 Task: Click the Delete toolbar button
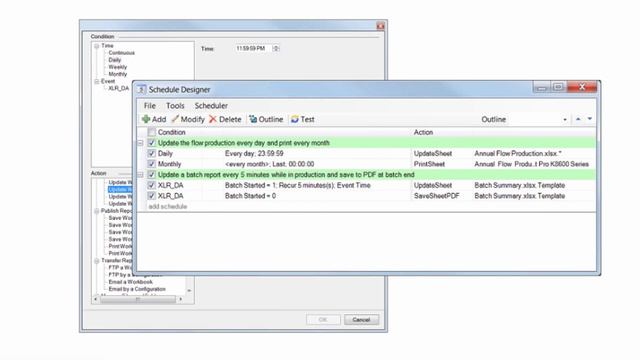225,119
